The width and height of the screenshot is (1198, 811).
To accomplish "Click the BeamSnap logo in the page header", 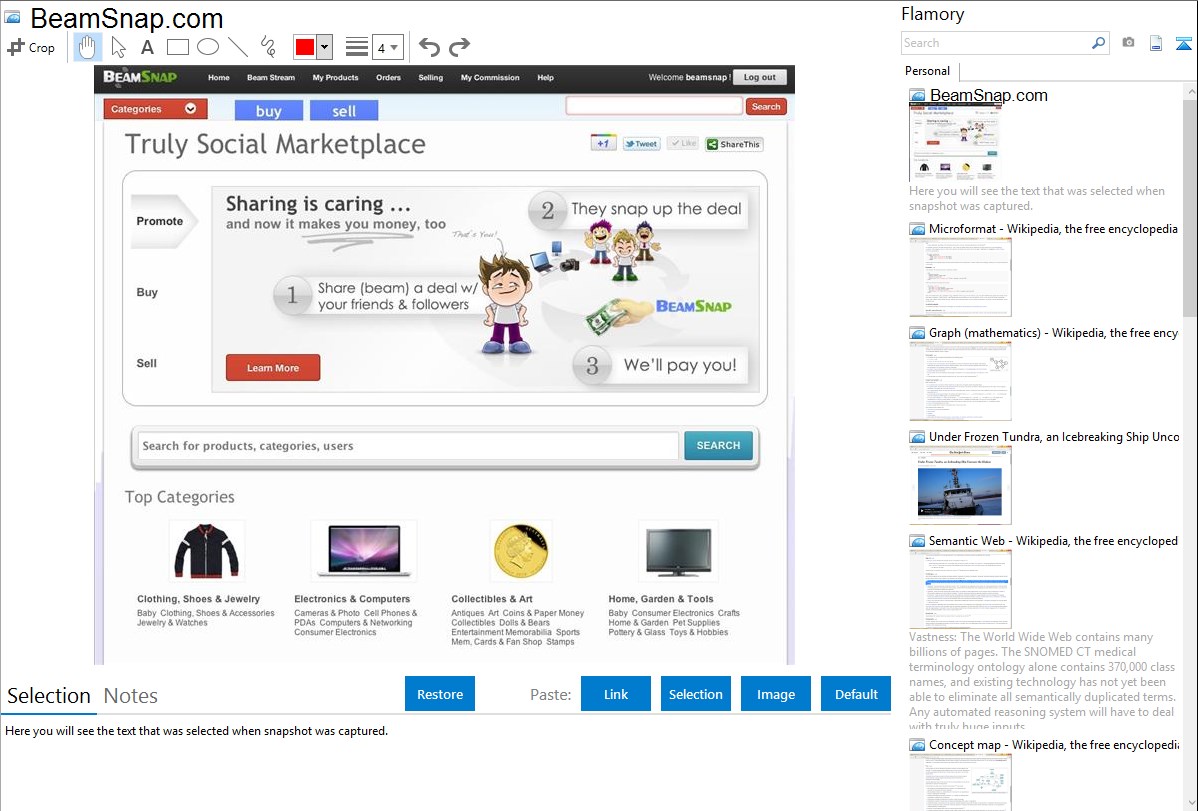I will tap(140, 77).
